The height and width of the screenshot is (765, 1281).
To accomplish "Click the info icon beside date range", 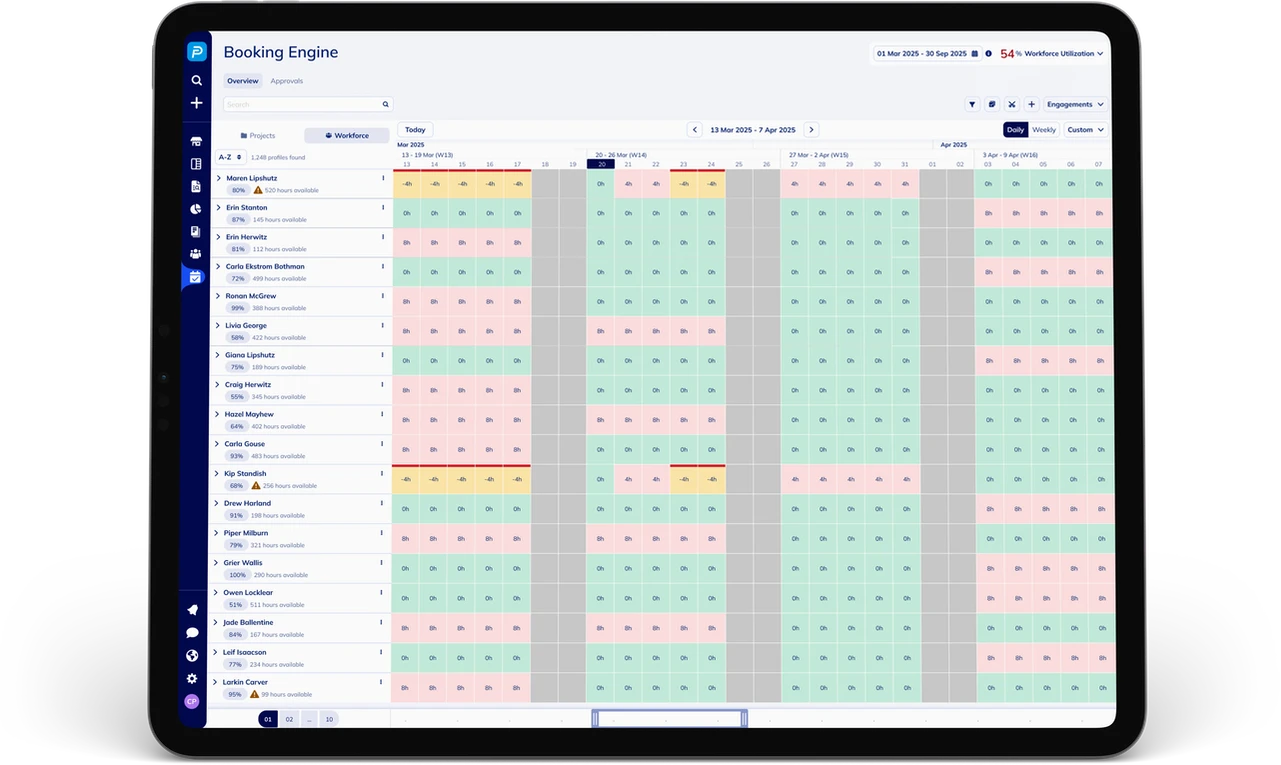I will (988, 54).
